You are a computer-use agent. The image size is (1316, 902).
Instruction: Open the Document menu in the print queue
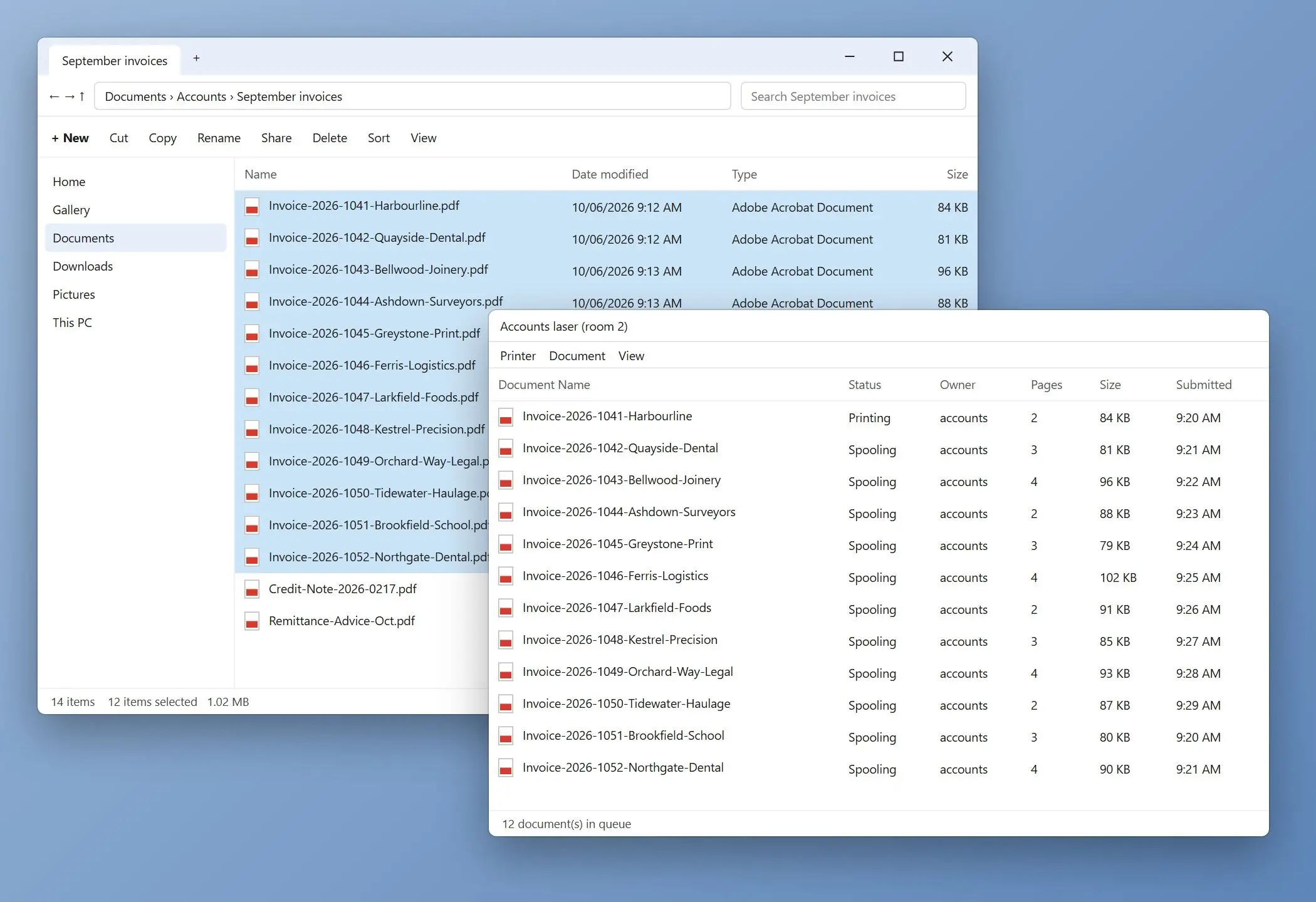click(577, 356)
